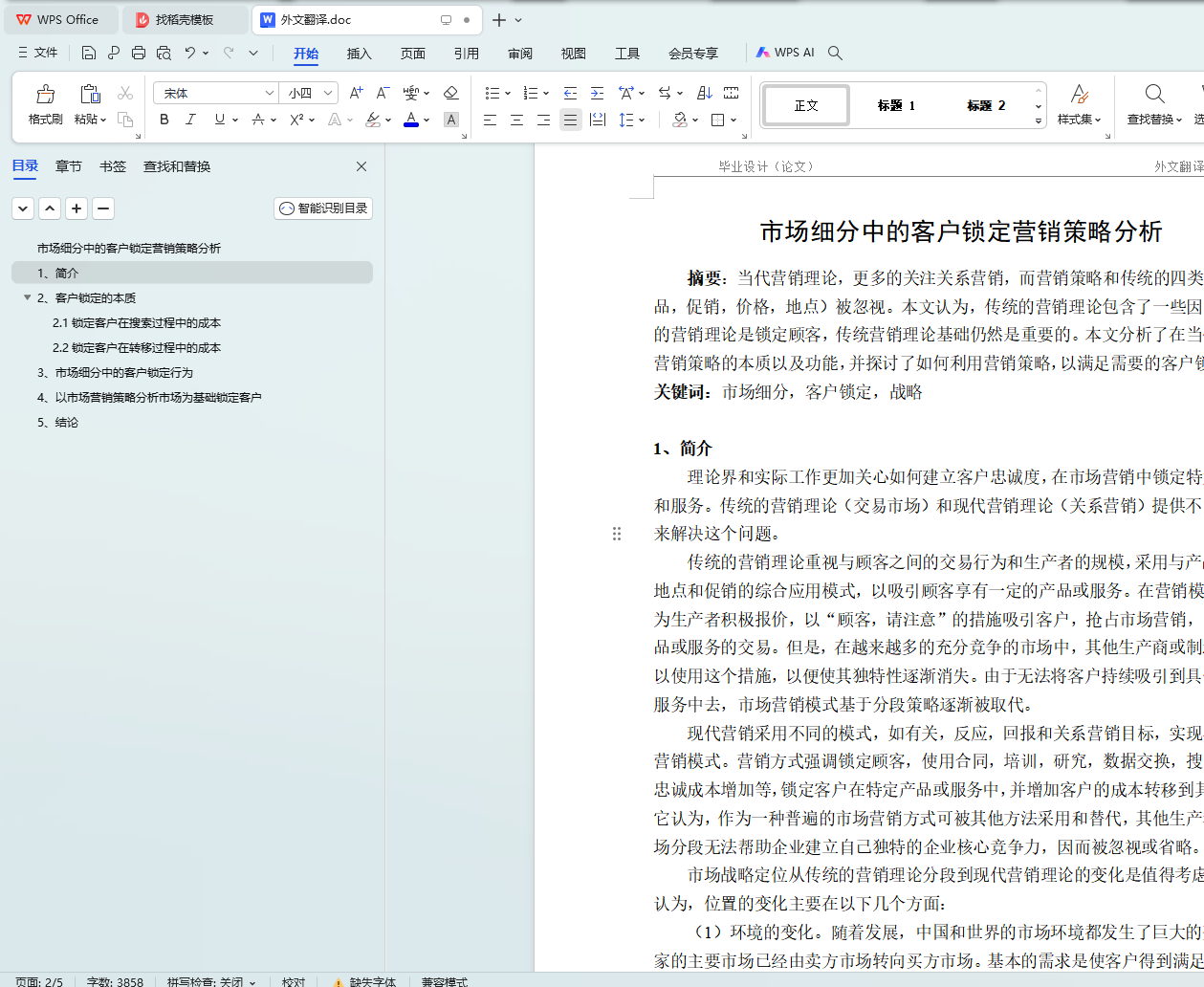Click the Undo arrow icon

coord(190,53)
